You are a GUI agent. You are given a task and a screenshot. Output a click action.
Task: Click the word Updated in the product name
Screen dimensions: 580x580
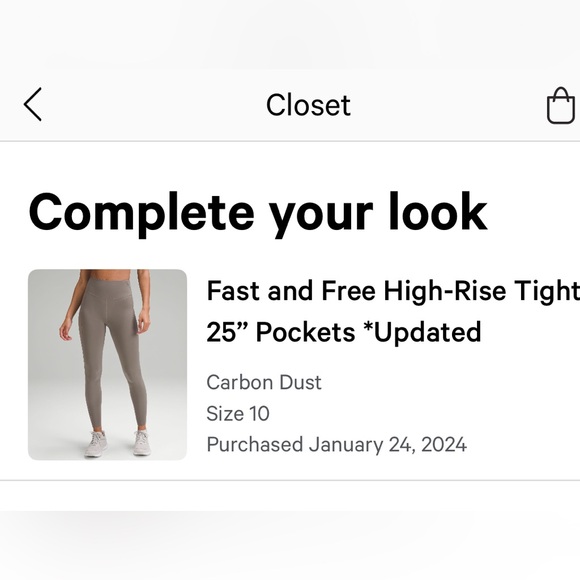(x=427, y=332)
